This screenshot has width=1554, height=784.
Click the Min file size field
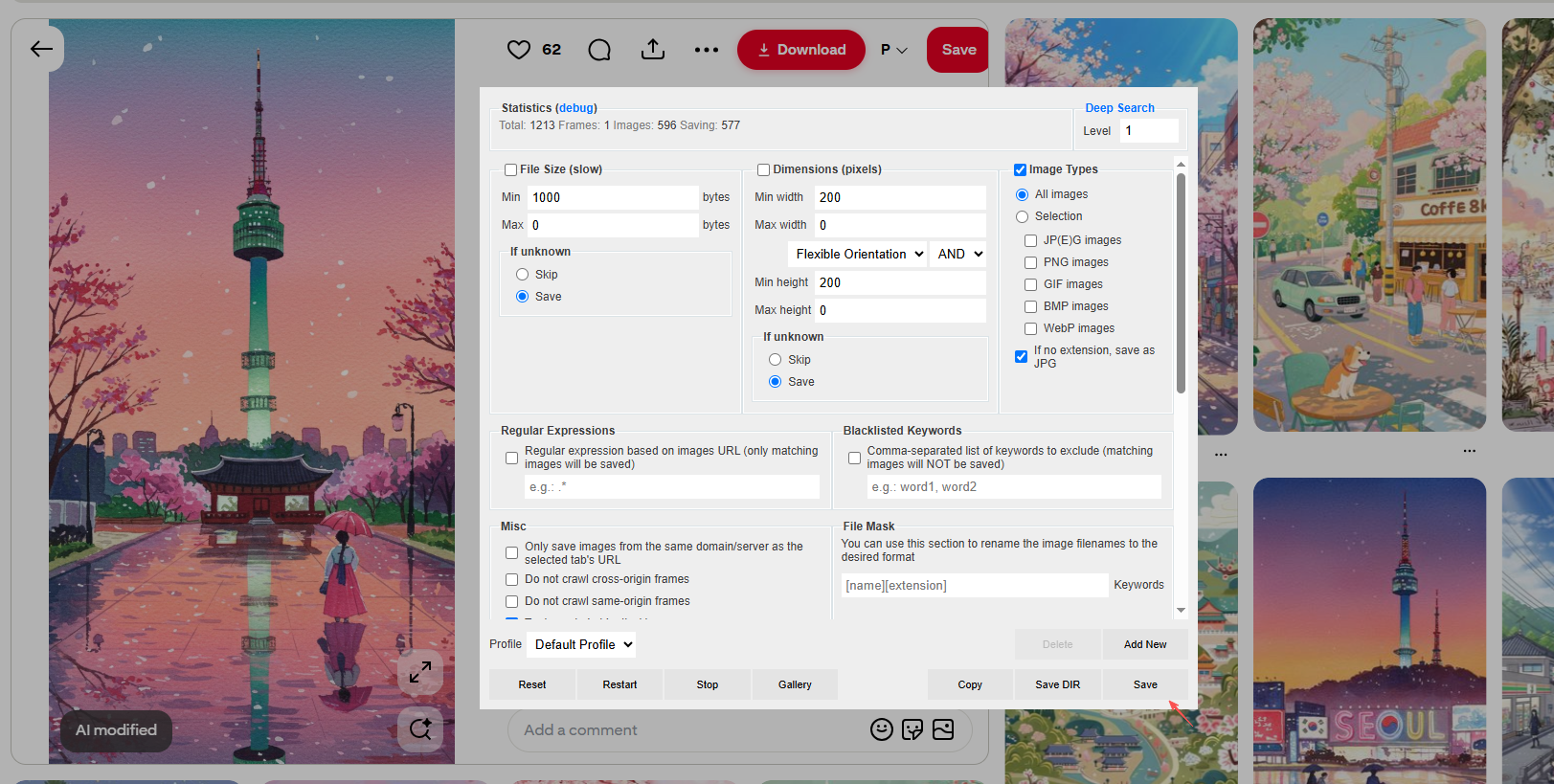[613, 197]
